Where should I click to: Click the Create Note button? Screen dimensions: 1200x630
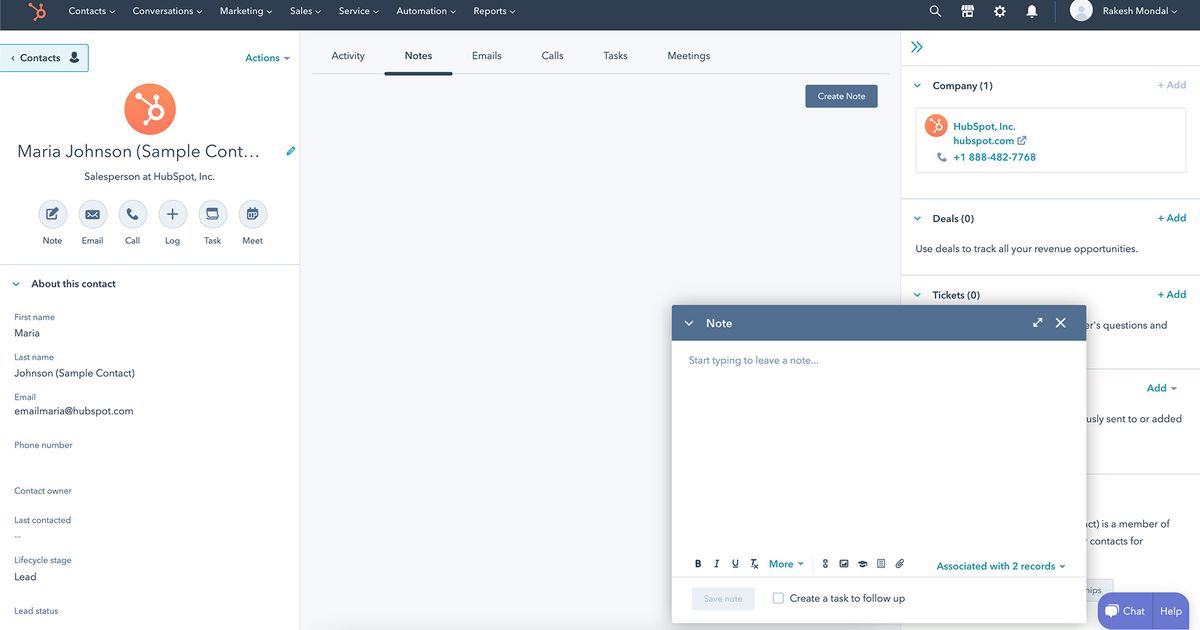(841, 96)
